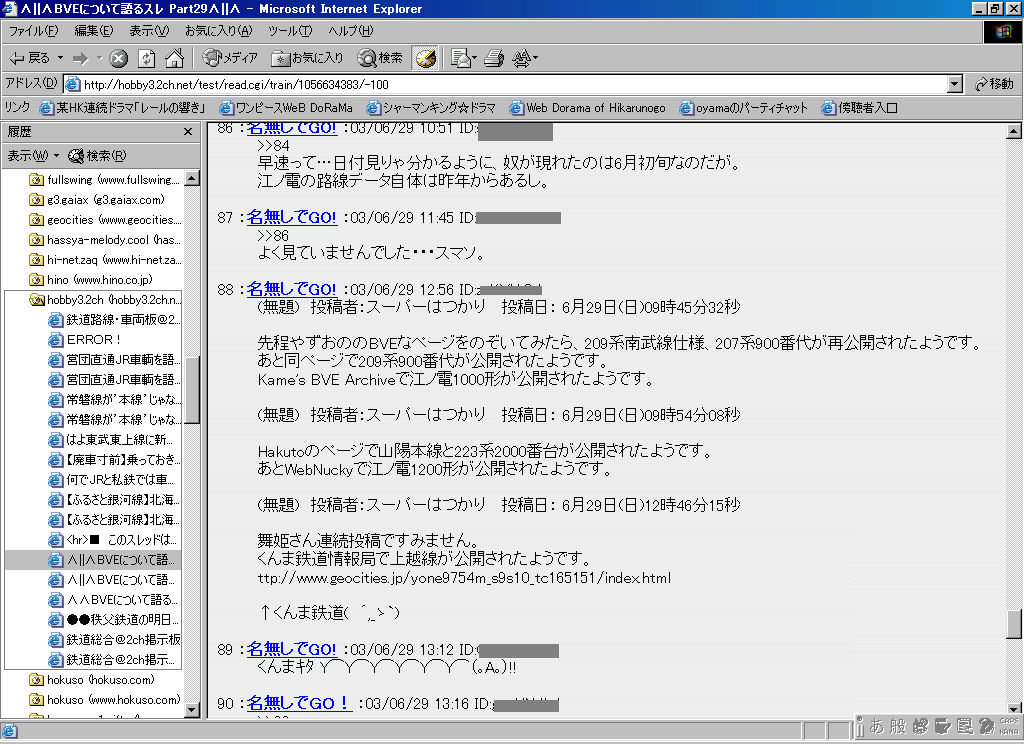Click the Stop loading toolbar icon
This screenshot has width=1024, height=744.
(x=119, y=58)
